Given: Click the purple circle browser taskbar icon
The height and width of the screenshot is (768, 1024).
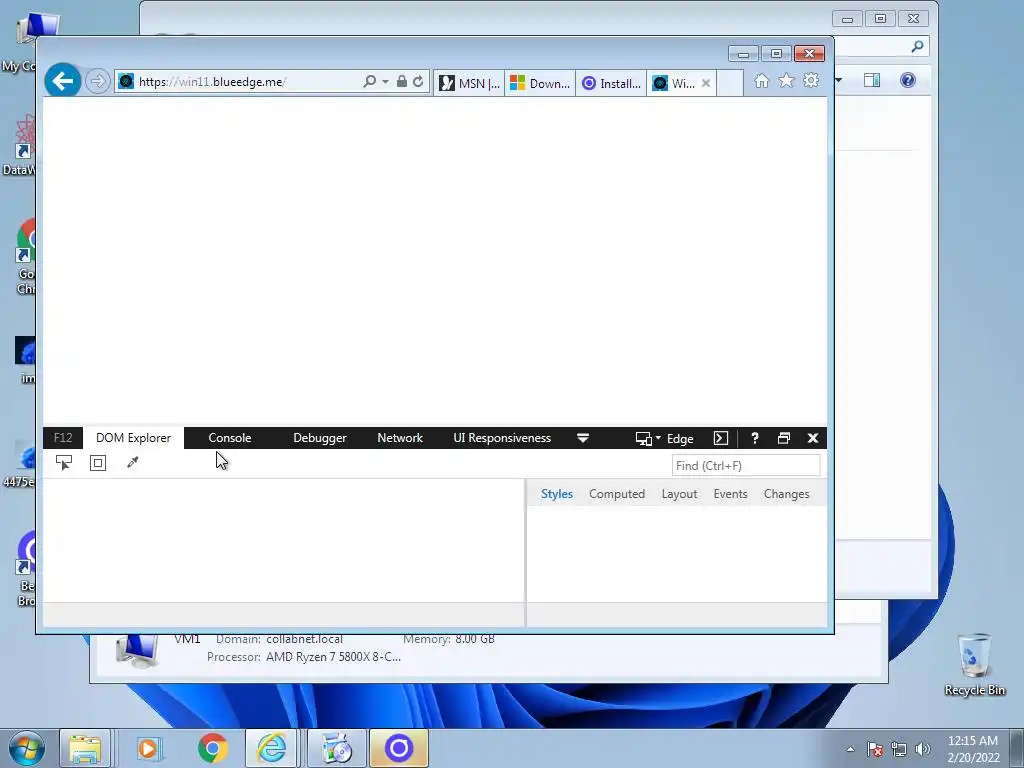Looking at the screenshot, I should tap(399, 748).
